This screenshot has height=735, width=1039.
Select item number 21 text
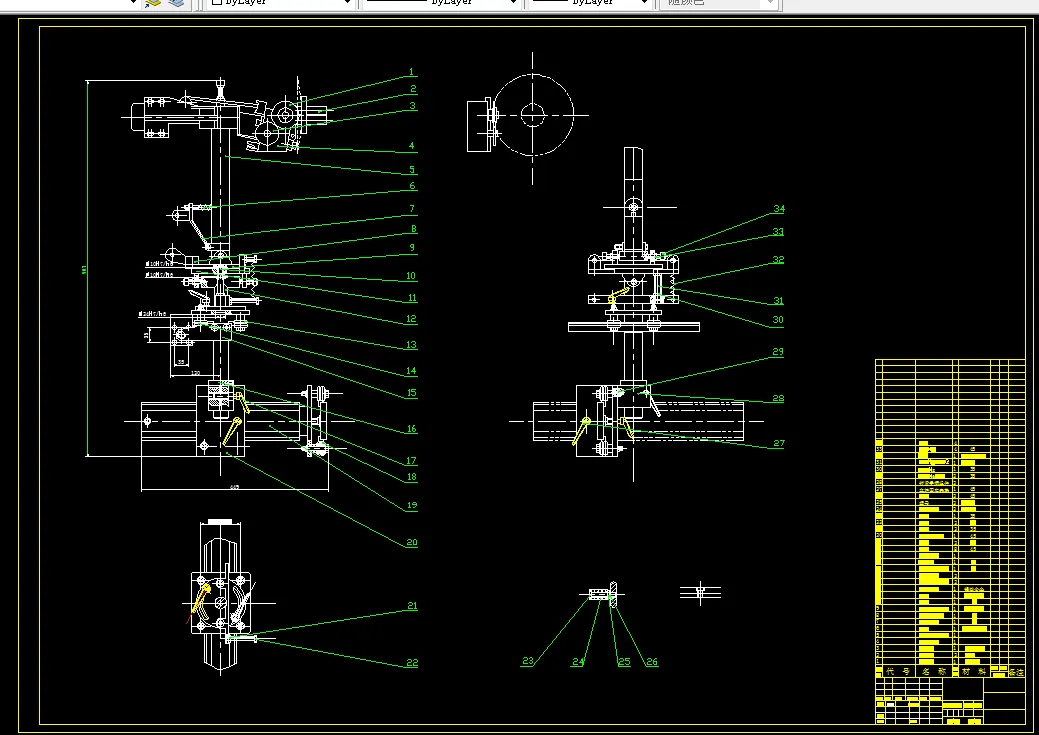pos(412,606)
